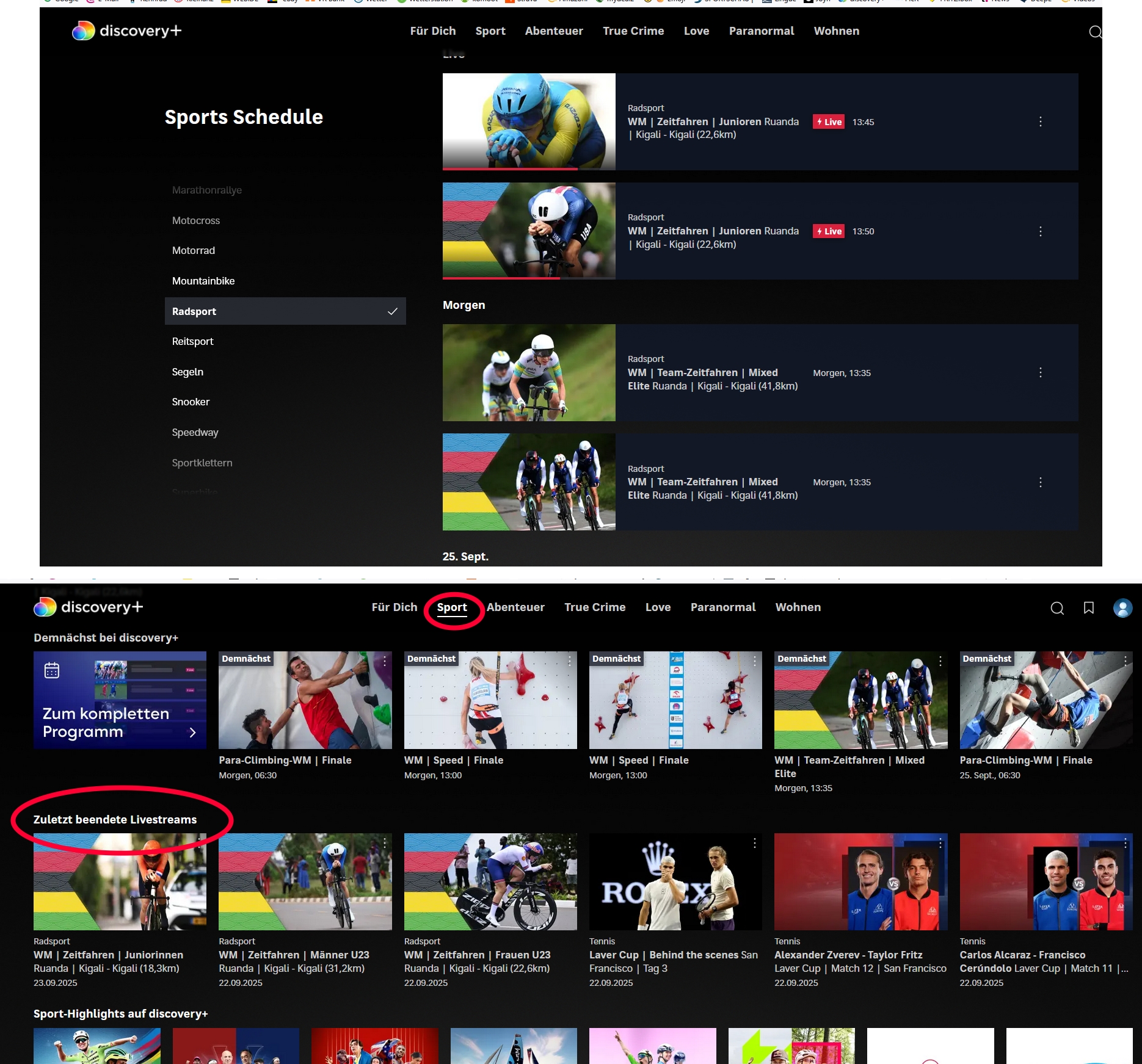Play the 13:50 live USA rider thumbnail

point(529,230)
